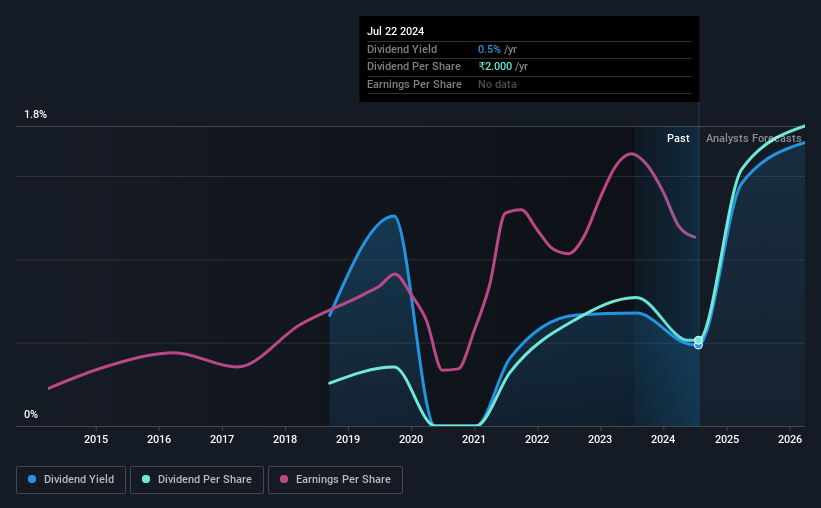Viewport: 821px width, 508px height.
Task: Click the 2024 x-axis year label
Action: point(663,439)
